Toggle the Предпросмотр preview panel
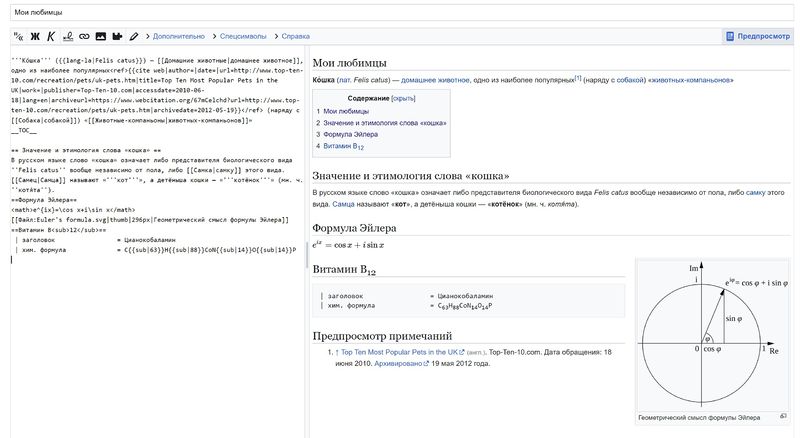Image resolution: width=800 pixels, height=438 pixels. (x=757, y=36)
